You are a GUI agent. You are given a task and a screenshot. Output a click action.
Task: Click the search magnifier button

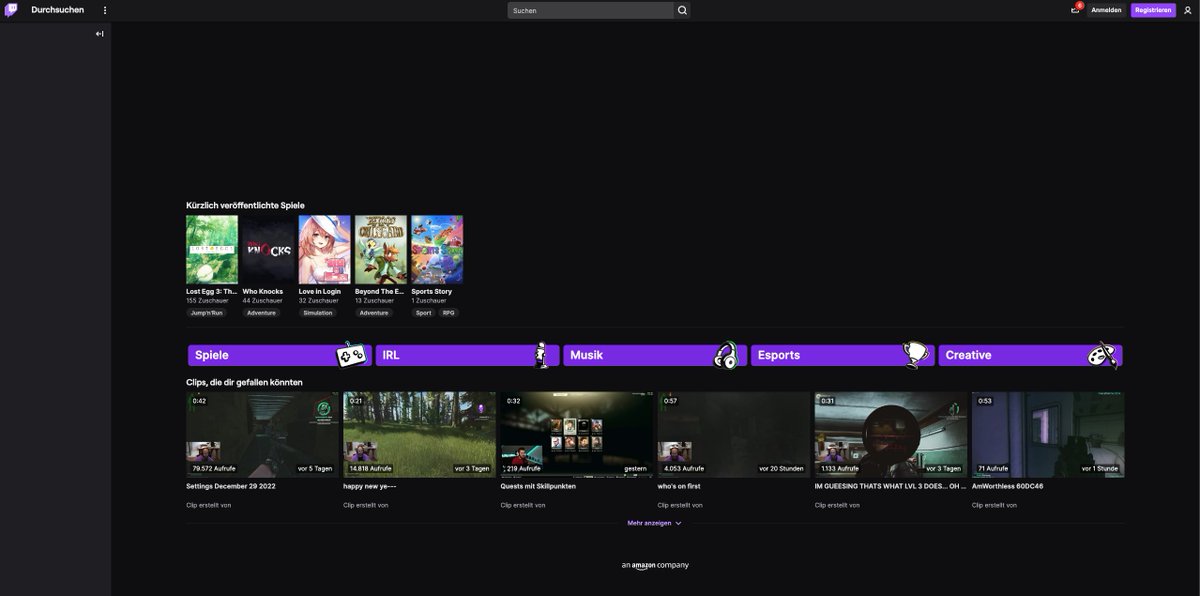coord(682,10)
